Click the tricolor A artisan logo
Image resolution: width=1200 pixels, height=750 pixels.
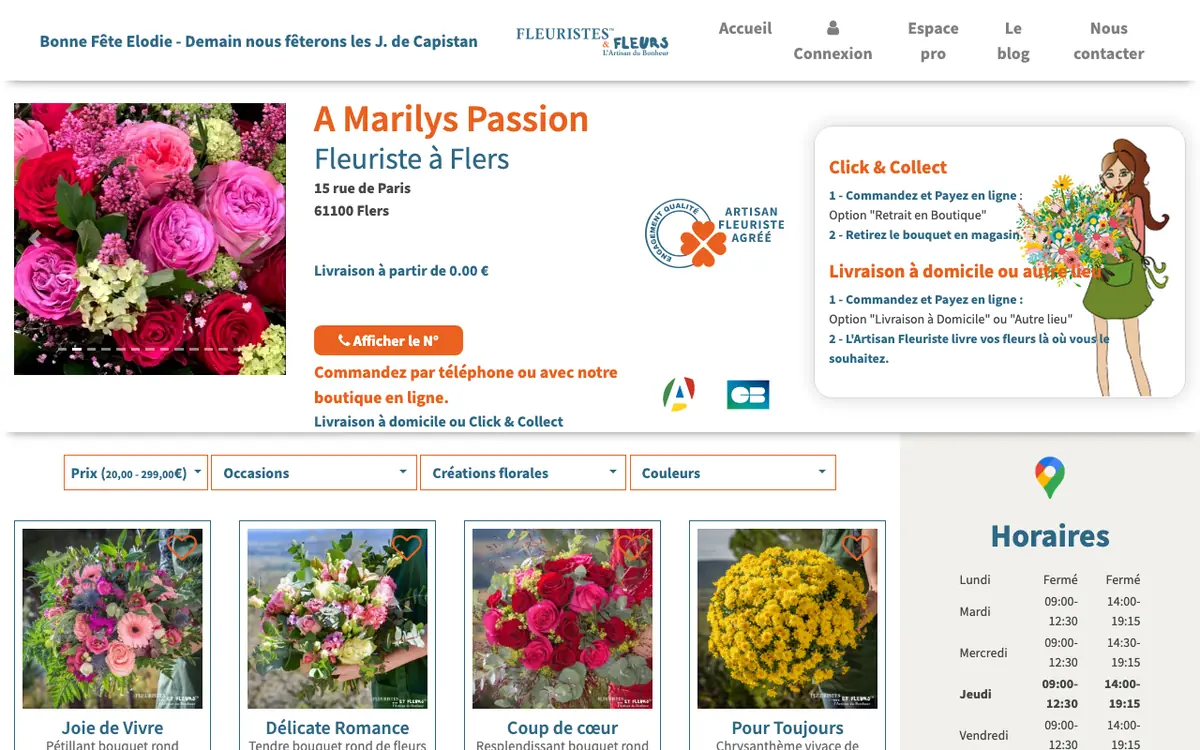pyautogui.click(x=679, y=394)
